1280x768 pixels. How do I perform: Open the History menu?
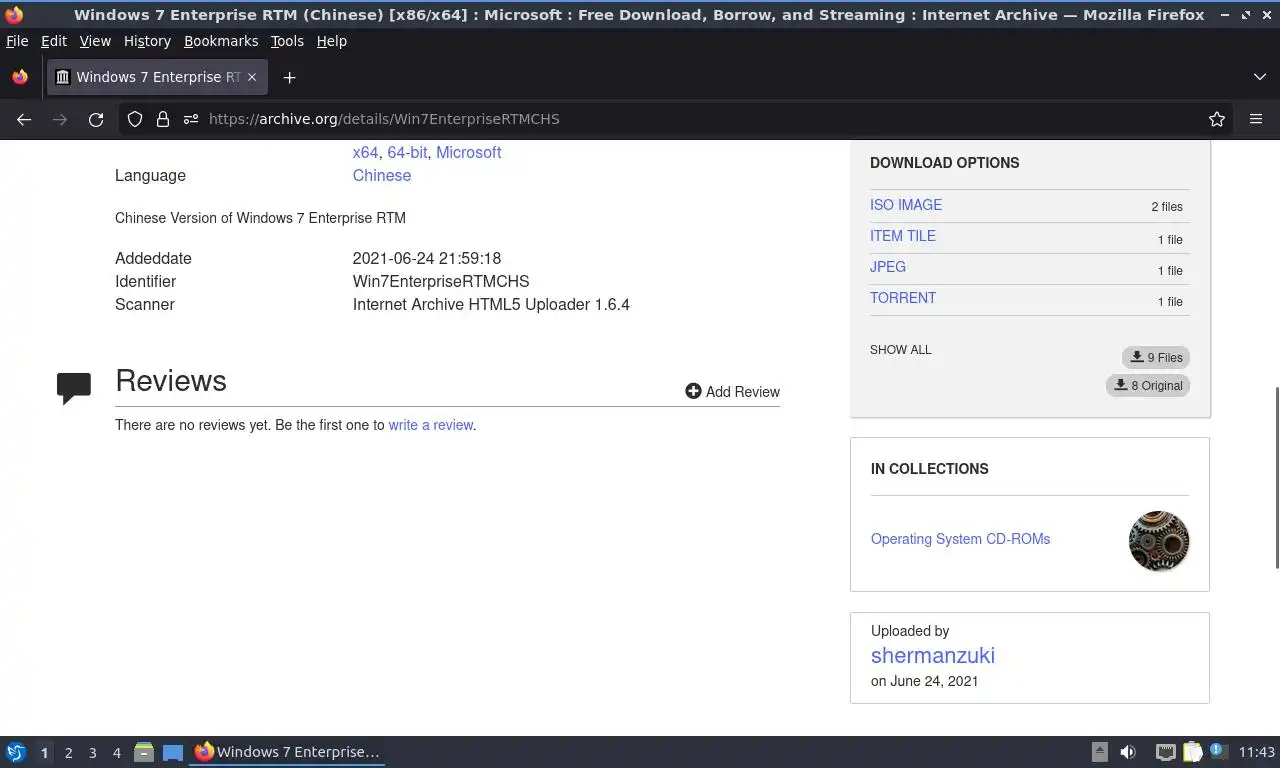tap(147, 41)
